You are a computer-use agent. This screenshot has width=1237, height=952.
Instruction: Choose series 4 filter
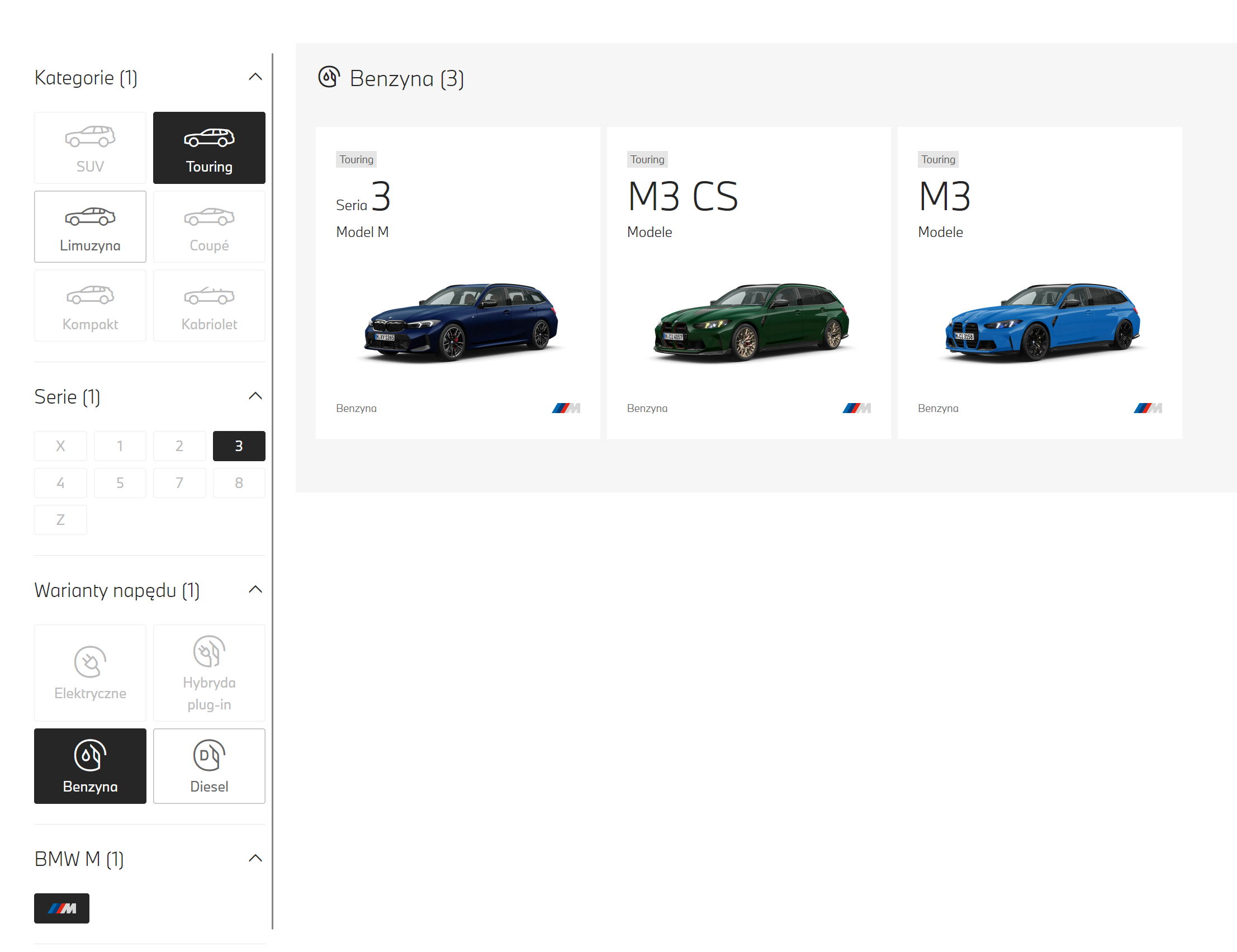(x=60, y=482)
